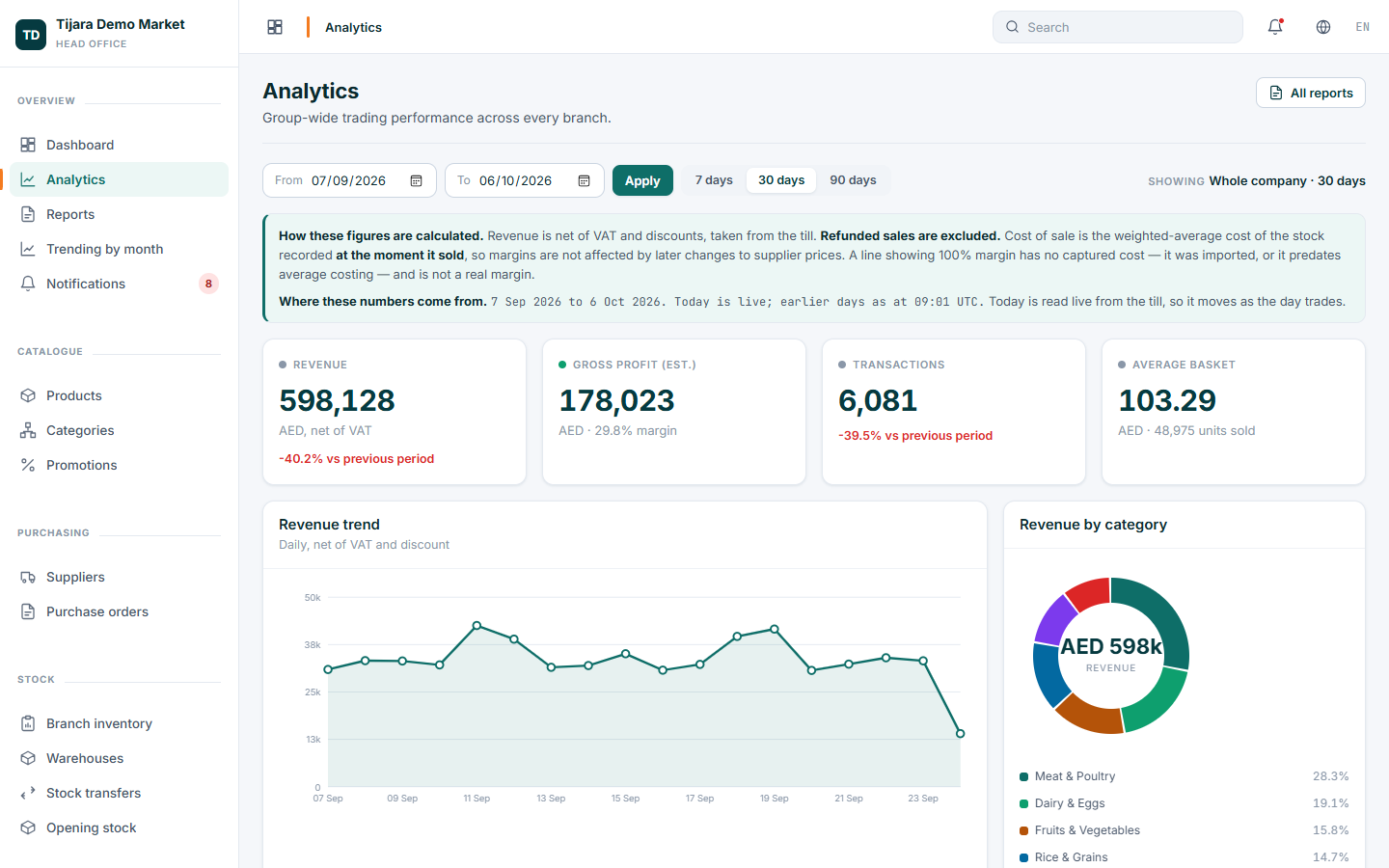Click the Dairy & Eggs 19.1% value
This screenshot has height=868, width=1389.
click(x=1330, y=803)
